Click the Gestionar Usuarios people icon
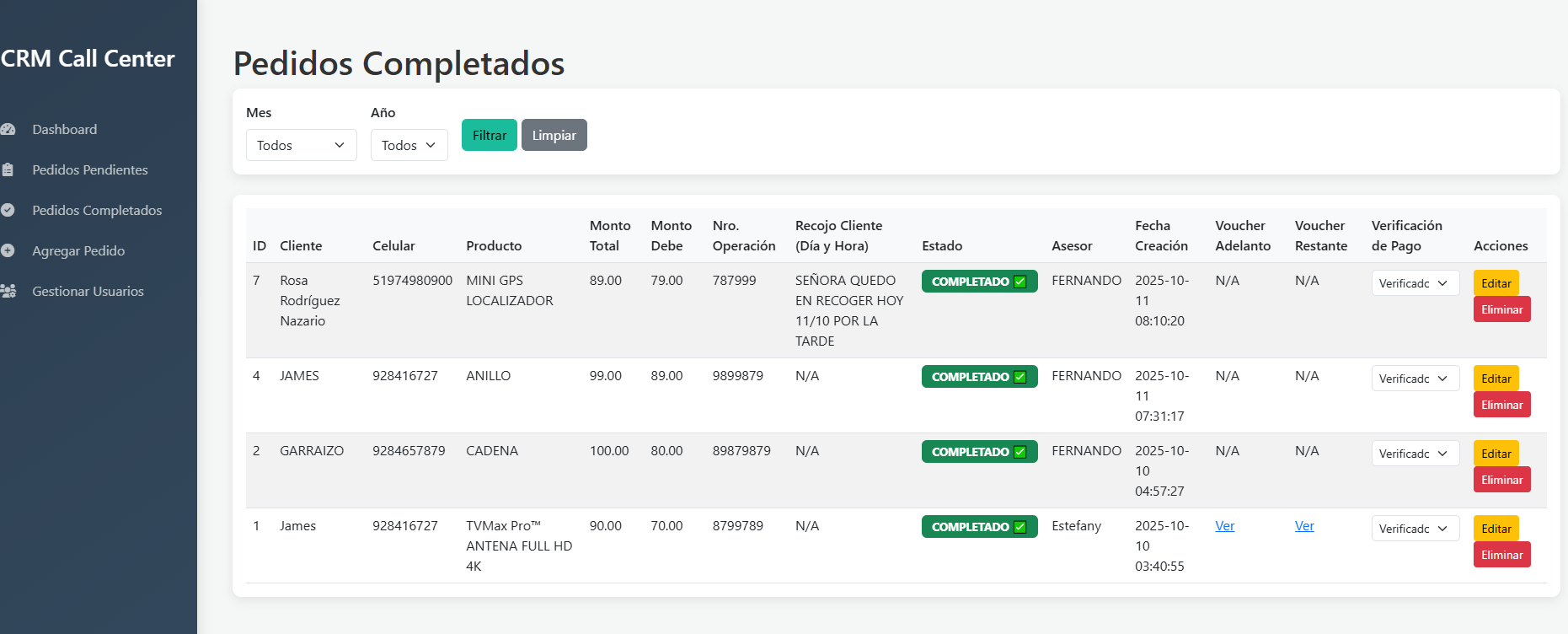 [x=8, y=292]
